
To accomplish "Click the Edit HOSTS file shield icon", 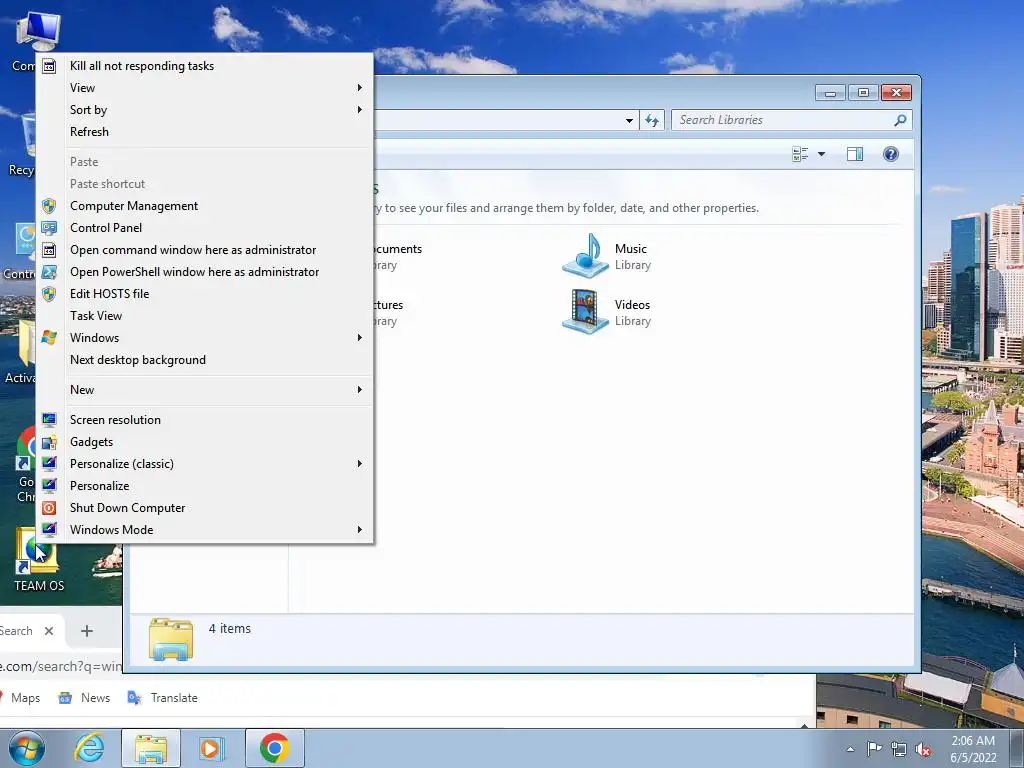I will [x=49, y=294].
